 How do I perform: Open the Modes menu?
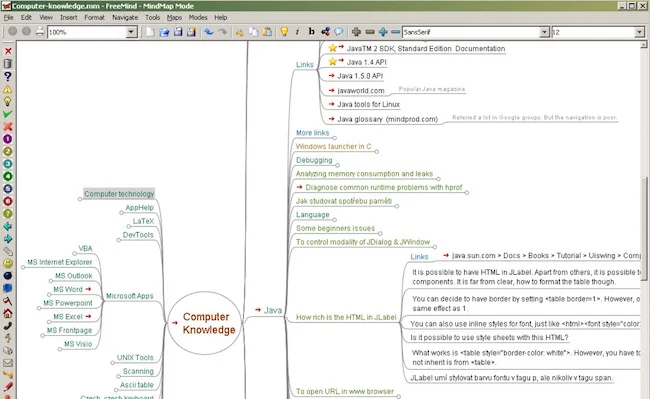(198, 17)
